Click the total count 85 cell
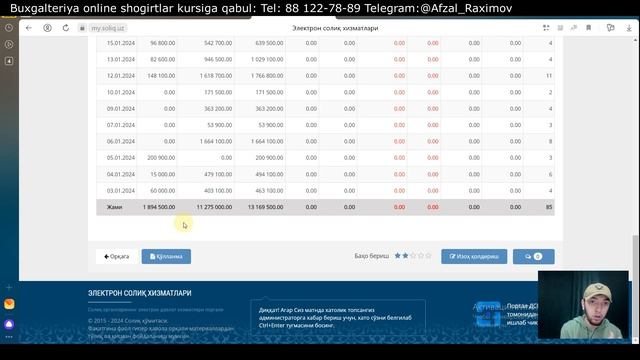 tap(549, 207)
